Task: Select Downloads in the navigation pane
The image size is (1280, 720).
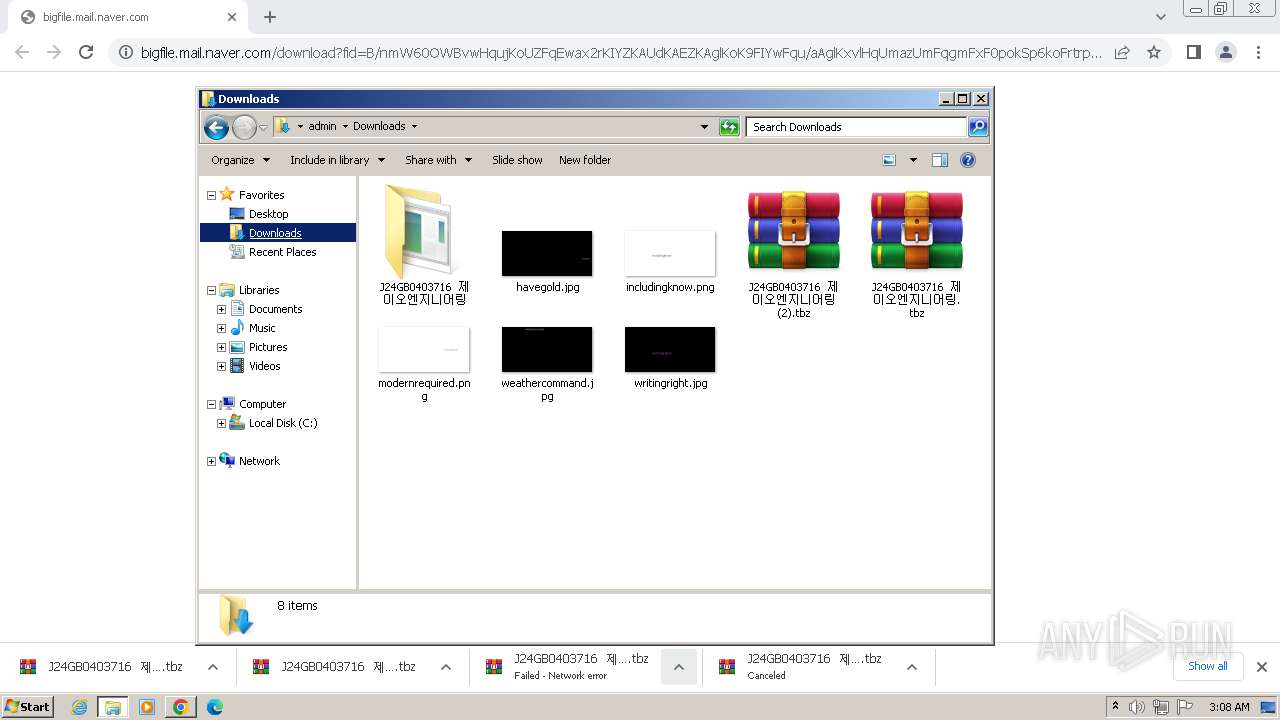Action: point(277,233)
